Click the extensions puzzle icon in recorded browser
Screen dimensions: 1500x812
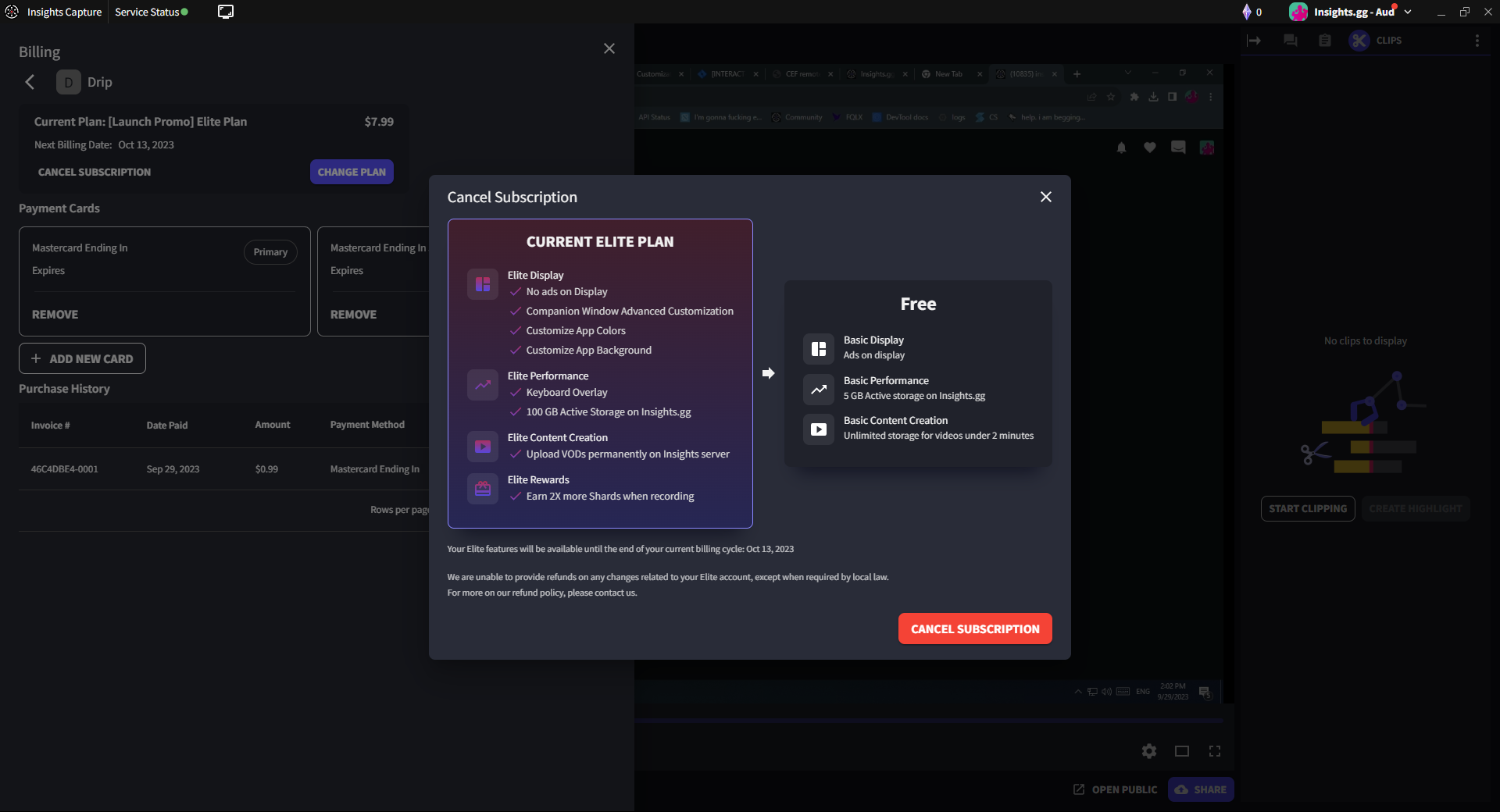[x=1134, y=97]
